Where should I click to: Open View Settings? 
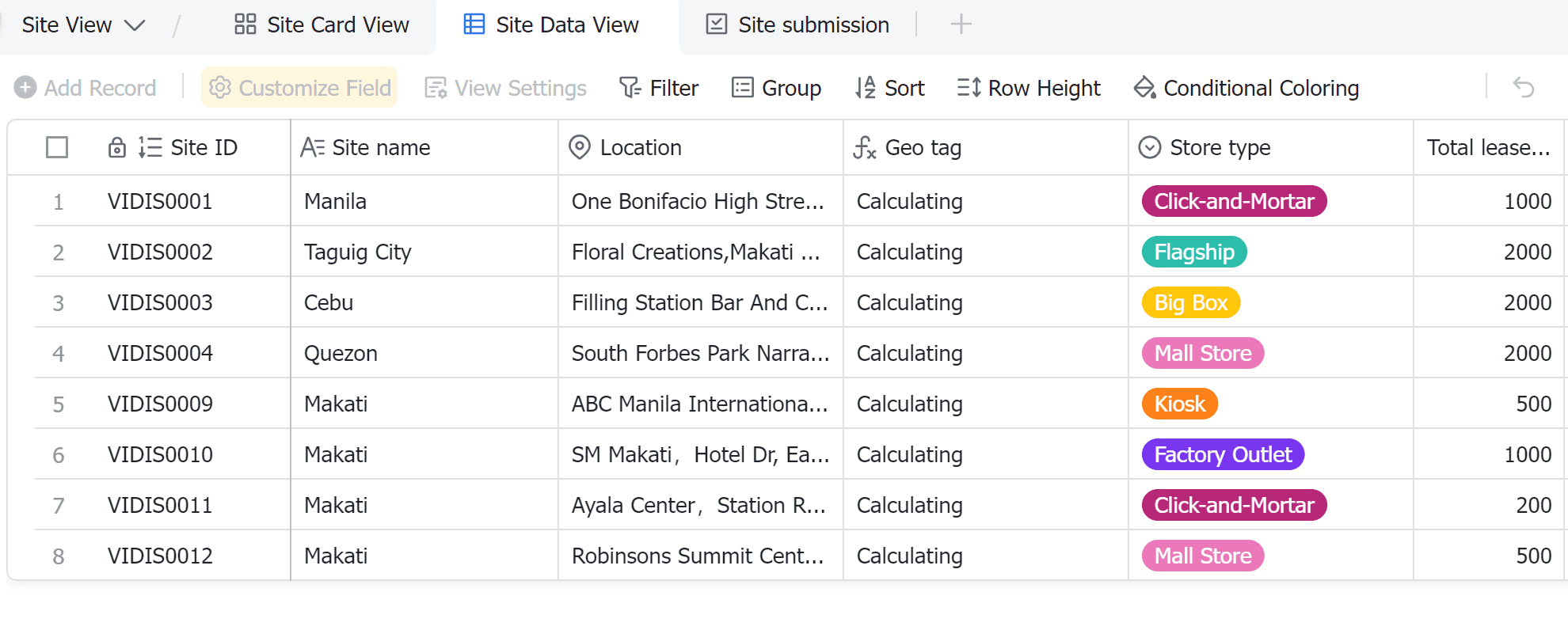click(x=506, y=88)
